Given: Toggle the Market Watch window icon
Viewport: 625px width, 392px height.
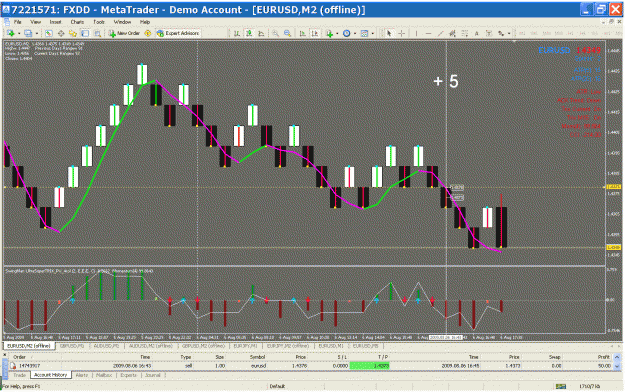Looking at the screenshot, I should pyautogui.click(x=48, y=33).
